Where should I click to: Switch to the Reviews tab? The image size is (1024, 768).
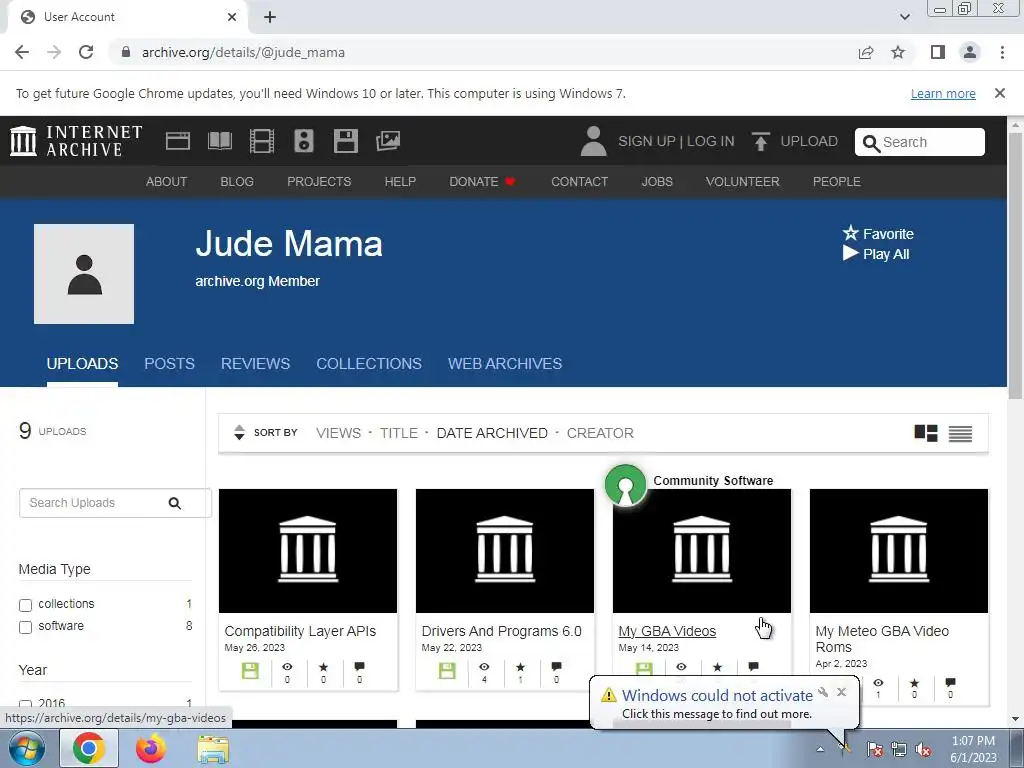coord(255,364)
